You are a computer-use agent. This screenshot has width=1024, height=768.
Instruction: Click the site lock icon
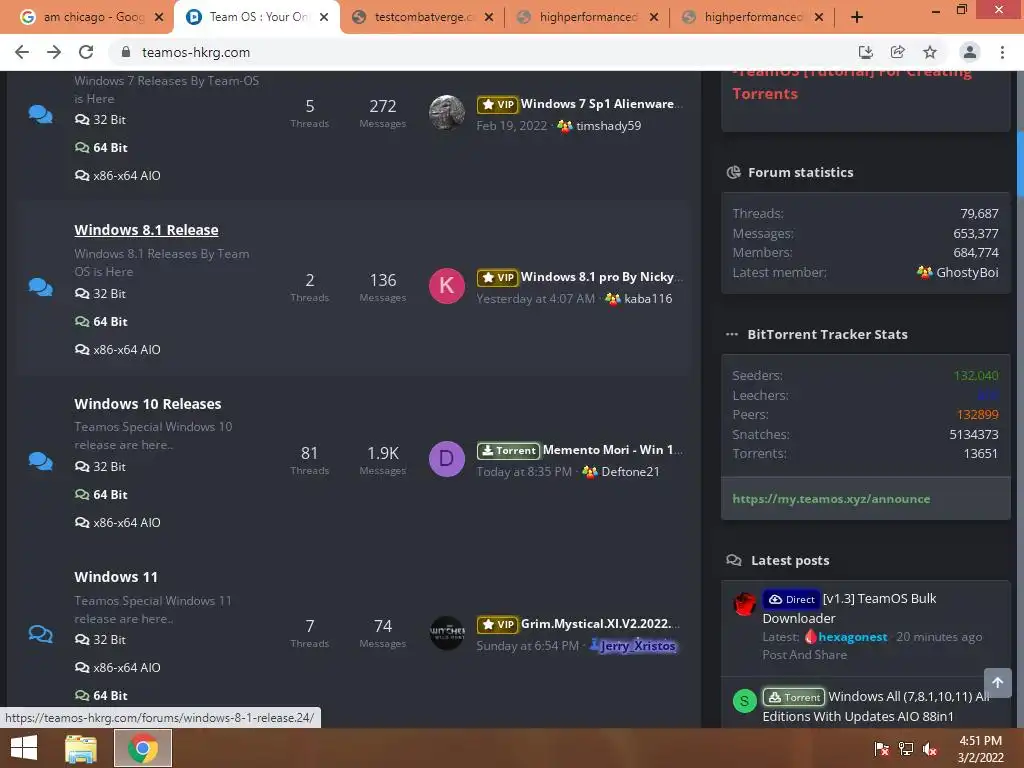pyautogui.click(x=126, y=52)
